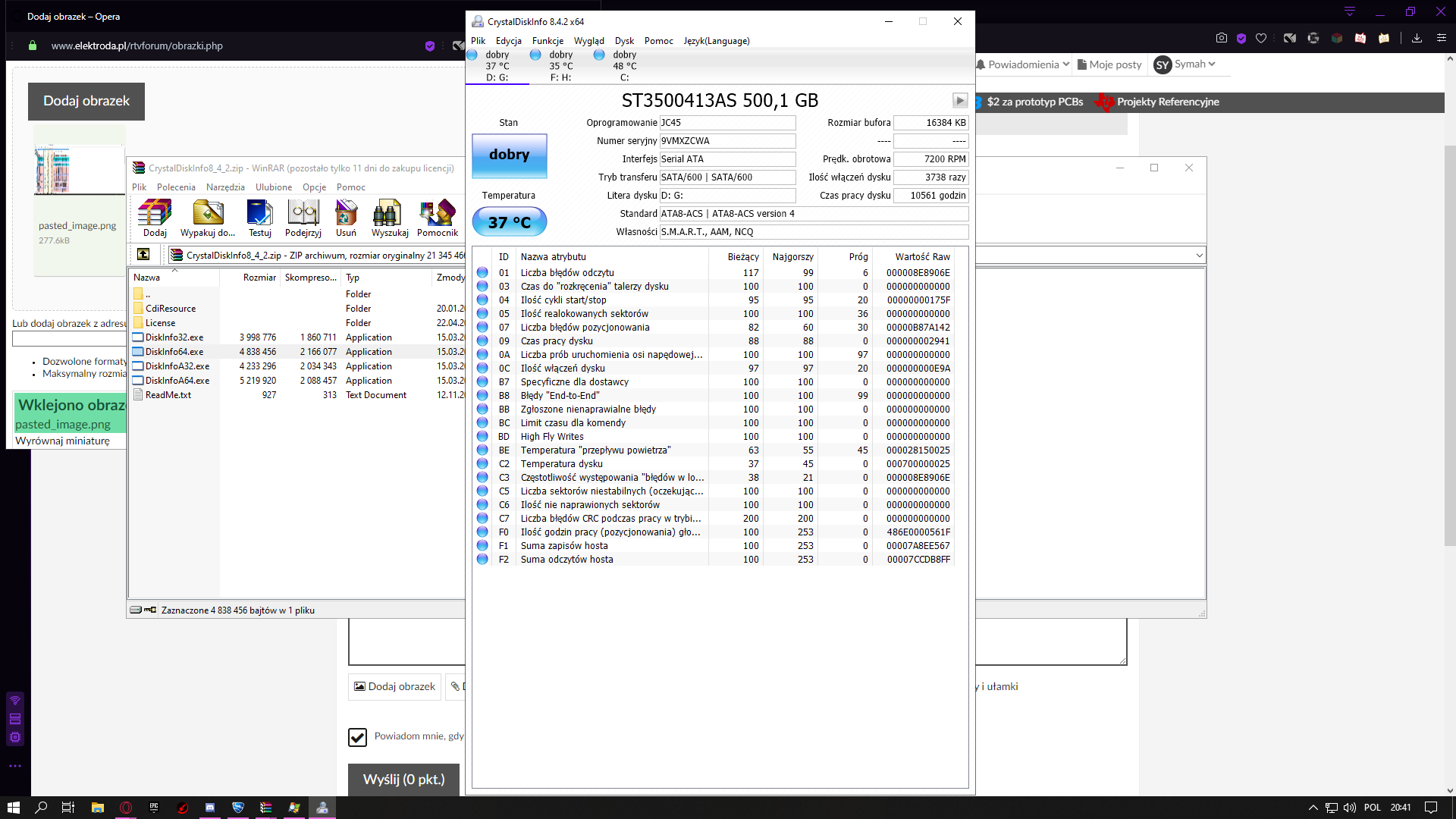Viewport: 1456px width, 819px height.
Task: Open Opera downloads icon
Action: click(x=1417, y=38)
